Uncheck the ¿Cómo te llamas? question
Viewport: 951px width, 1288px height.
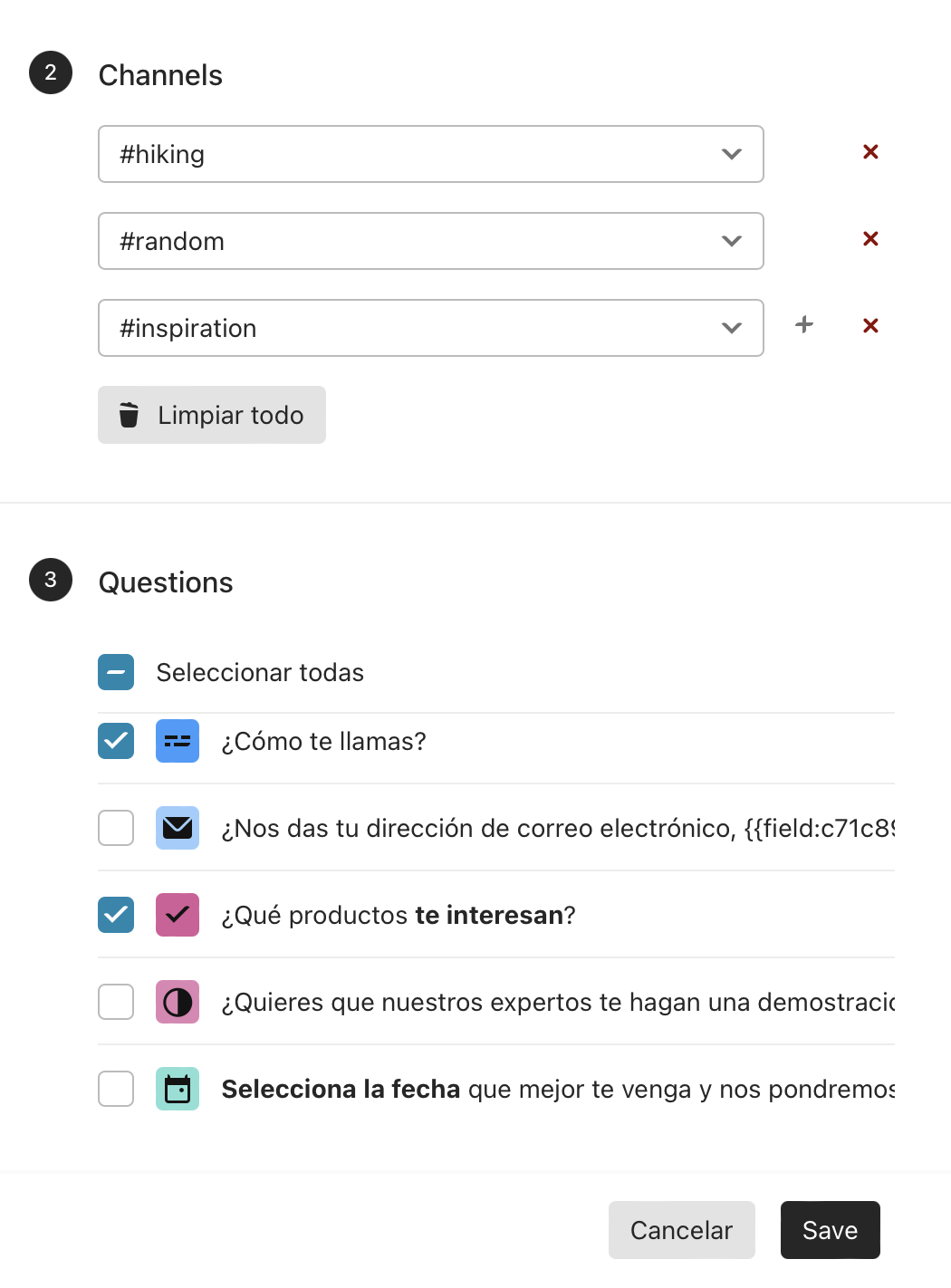pos(116,741)
